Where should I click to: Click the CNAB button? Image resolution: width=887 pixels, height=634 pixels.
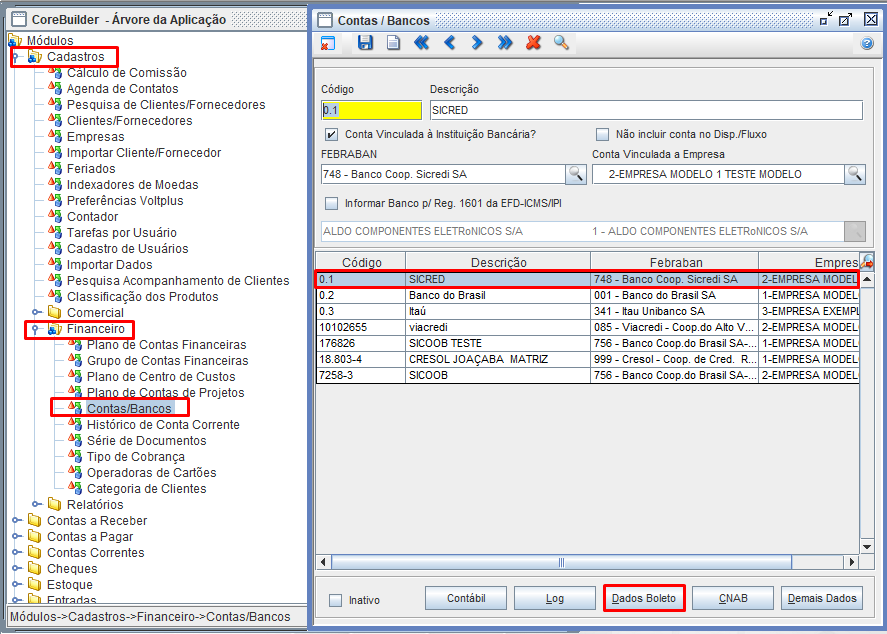pyautogui.click(x=733, y=598)
